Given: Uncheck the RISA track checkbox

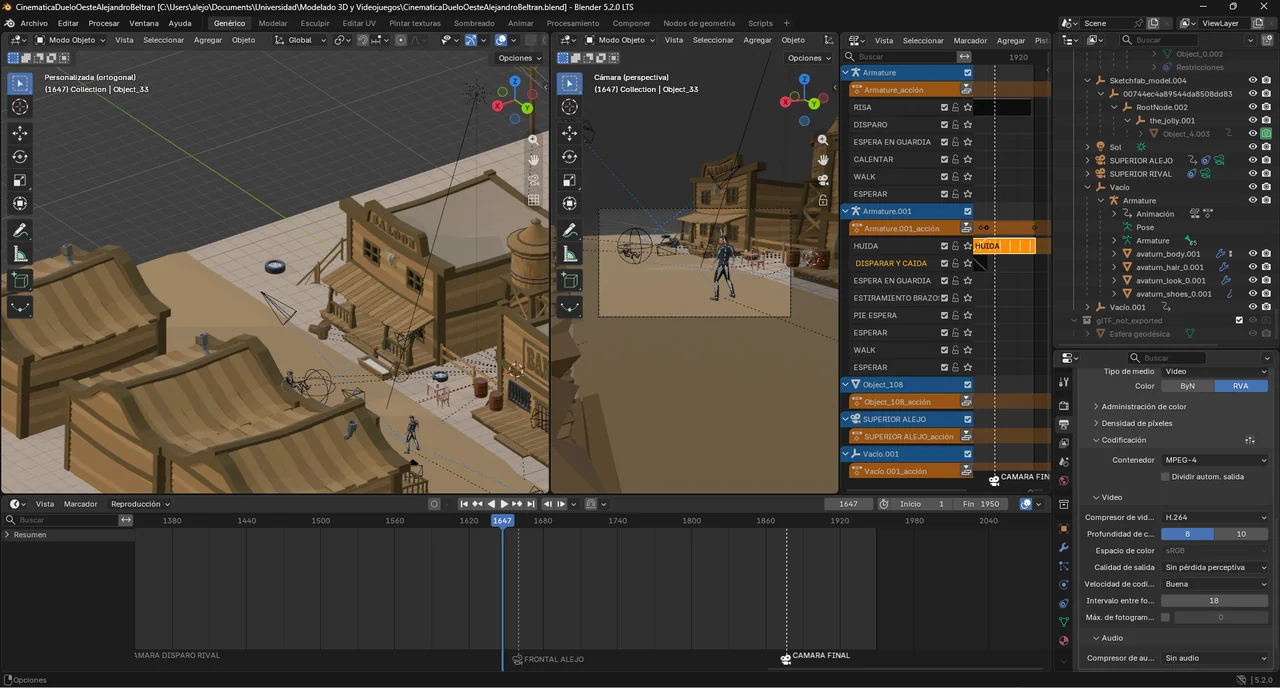Looking at the screenshot, I should pos(944,107).
